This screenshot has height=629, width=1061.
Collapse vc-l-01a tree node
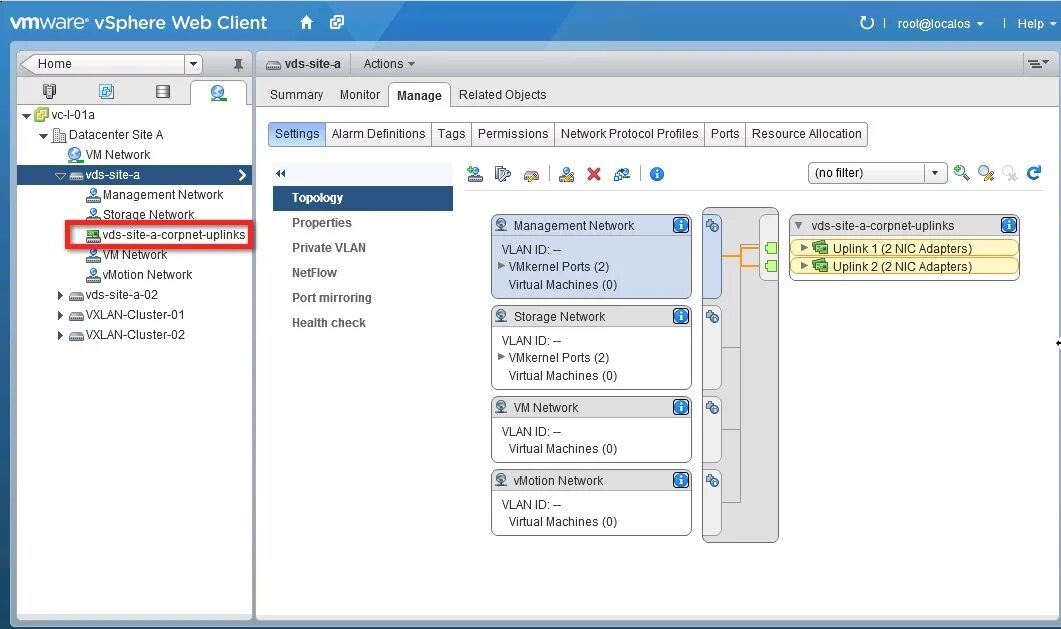point(26,116)
